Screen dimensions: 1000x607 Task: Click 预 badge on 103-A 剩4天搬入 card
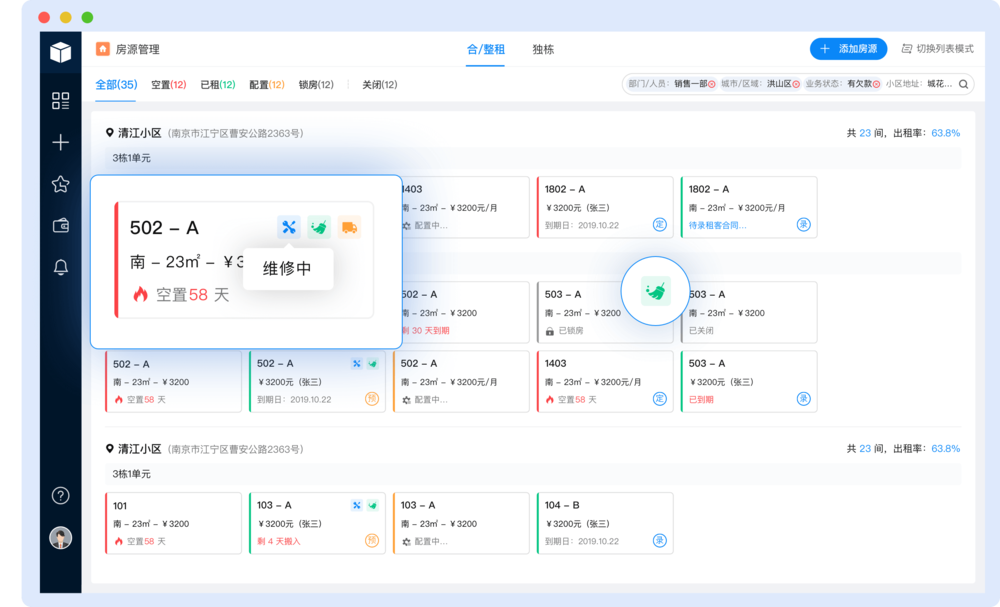pos(372,541)
